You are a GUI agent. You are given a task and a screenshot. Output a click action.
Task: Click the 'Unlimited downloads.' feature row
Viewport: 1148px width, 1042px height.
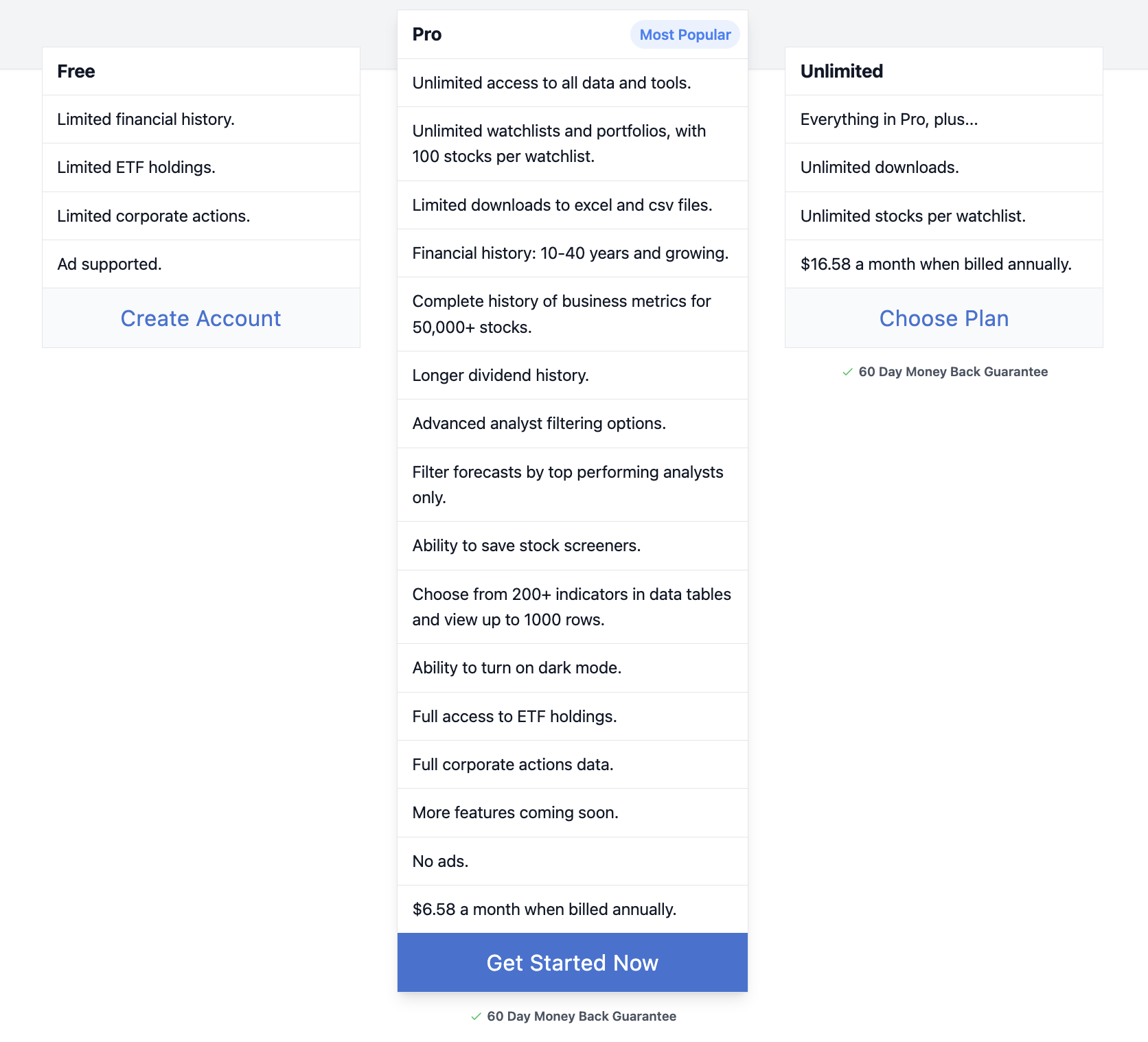coord(879,167)
